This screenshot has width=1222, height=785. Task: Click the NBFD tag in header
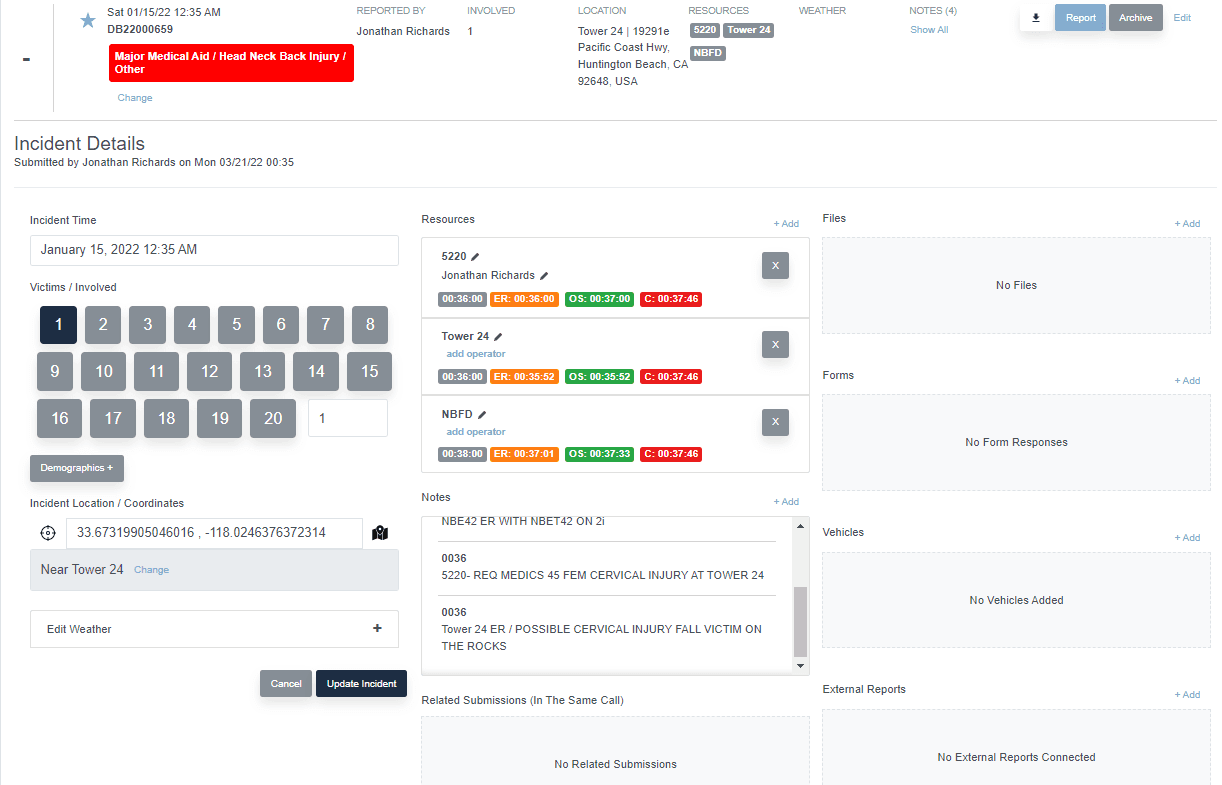pyautogui.click(x=708, y=53)
